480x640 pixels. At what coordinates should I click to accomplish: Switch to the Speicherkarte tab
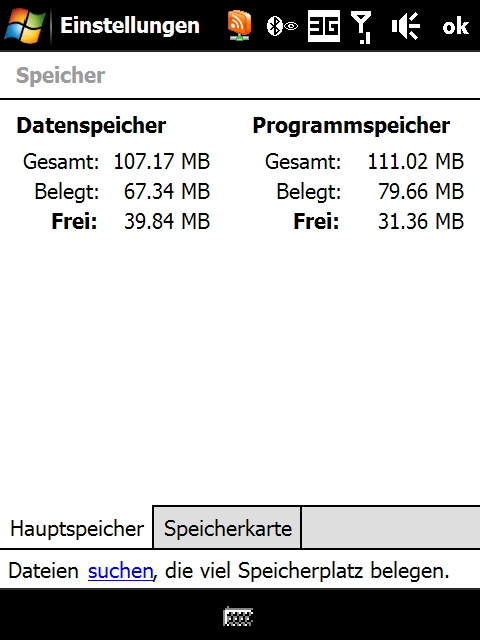tap(227, 528)
